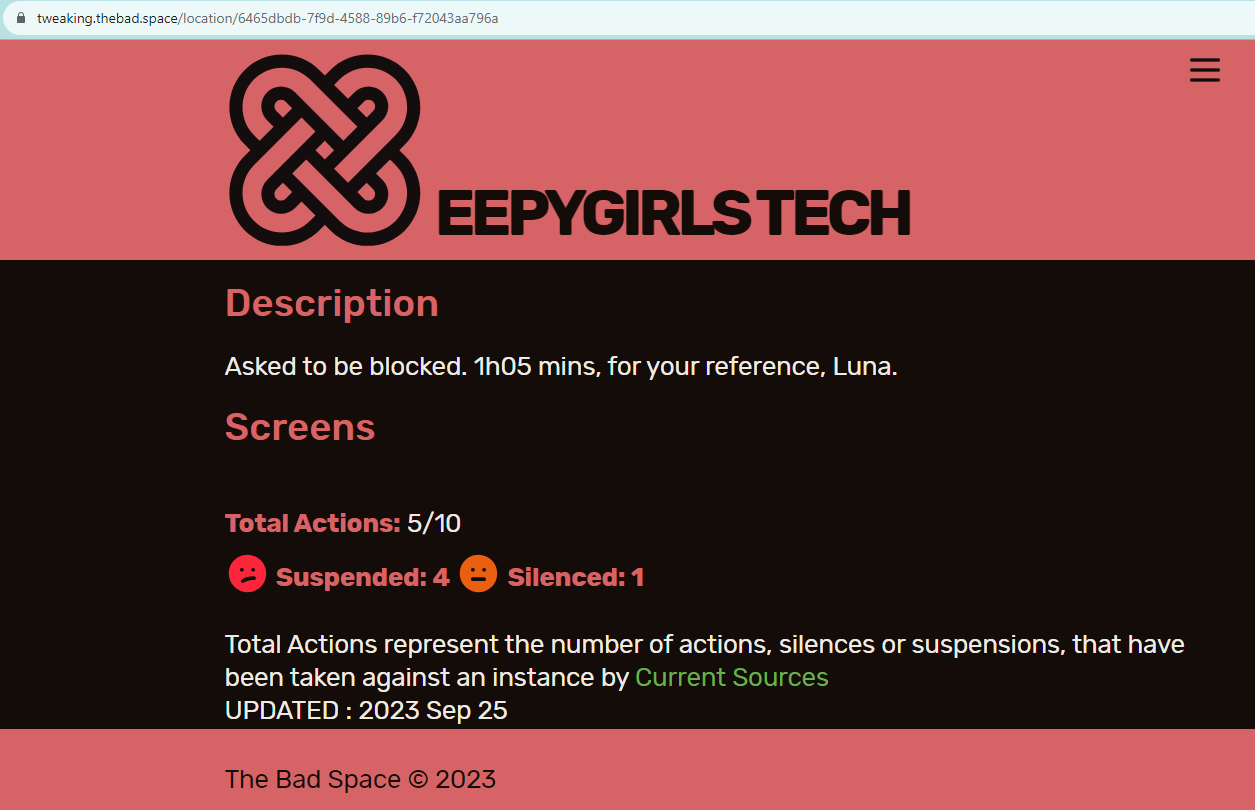Click the Total Actions label
This screenshot has width=1255, height=810.
[313, 523]
